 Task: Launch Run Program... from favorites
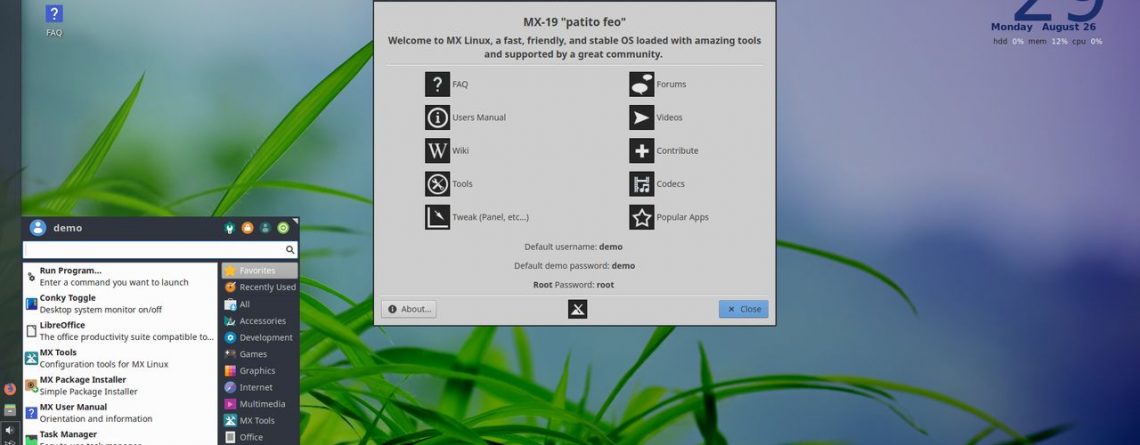click(x=120, y=276)
